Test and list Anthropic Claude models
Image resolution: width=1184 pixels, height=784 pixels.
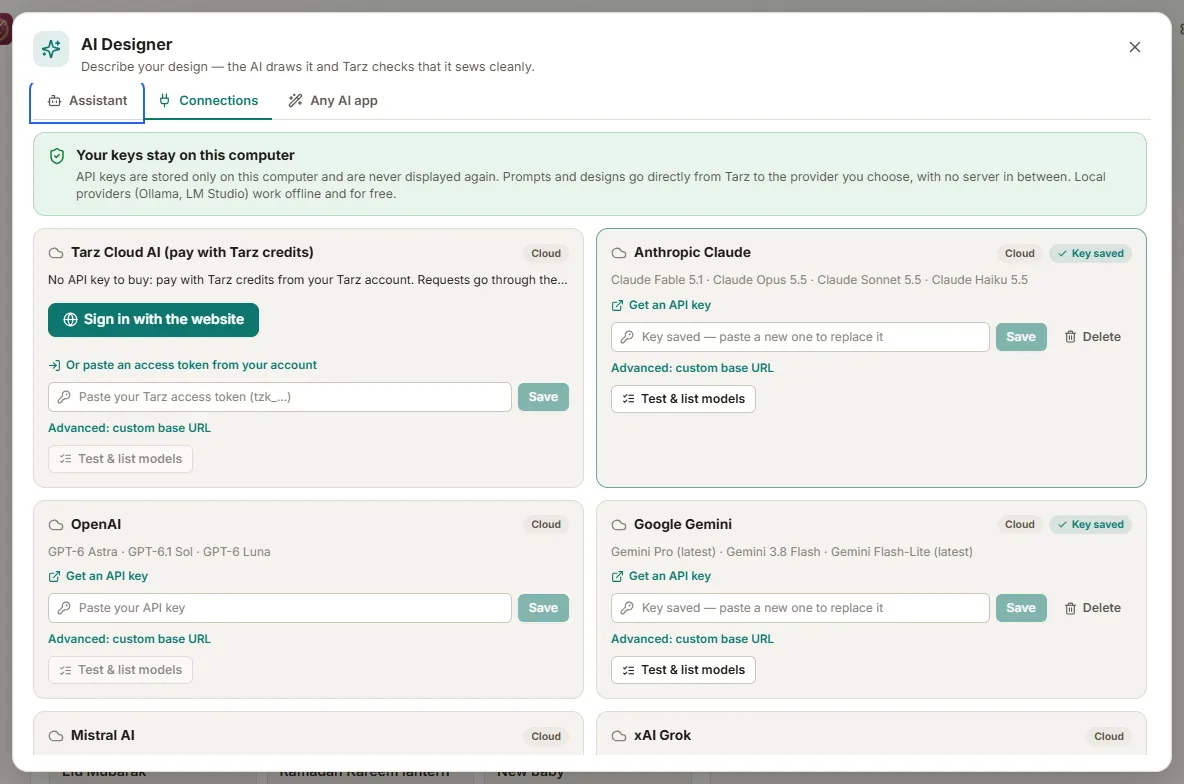[x=683, y=399]
